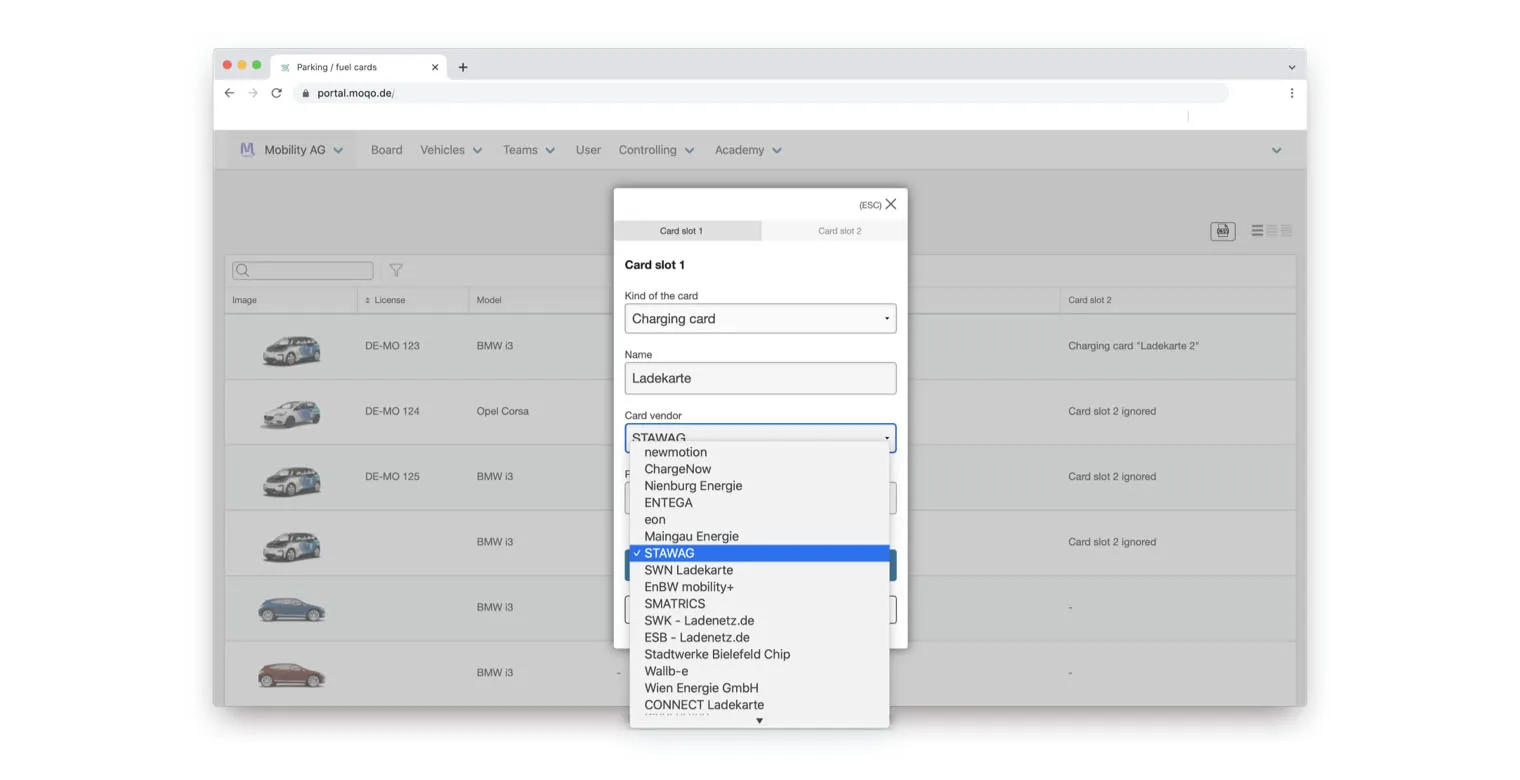Open the DE-MO 125 car thumbnail
The width and height of the screenshot is (1520, 780).
coord(291,480)
